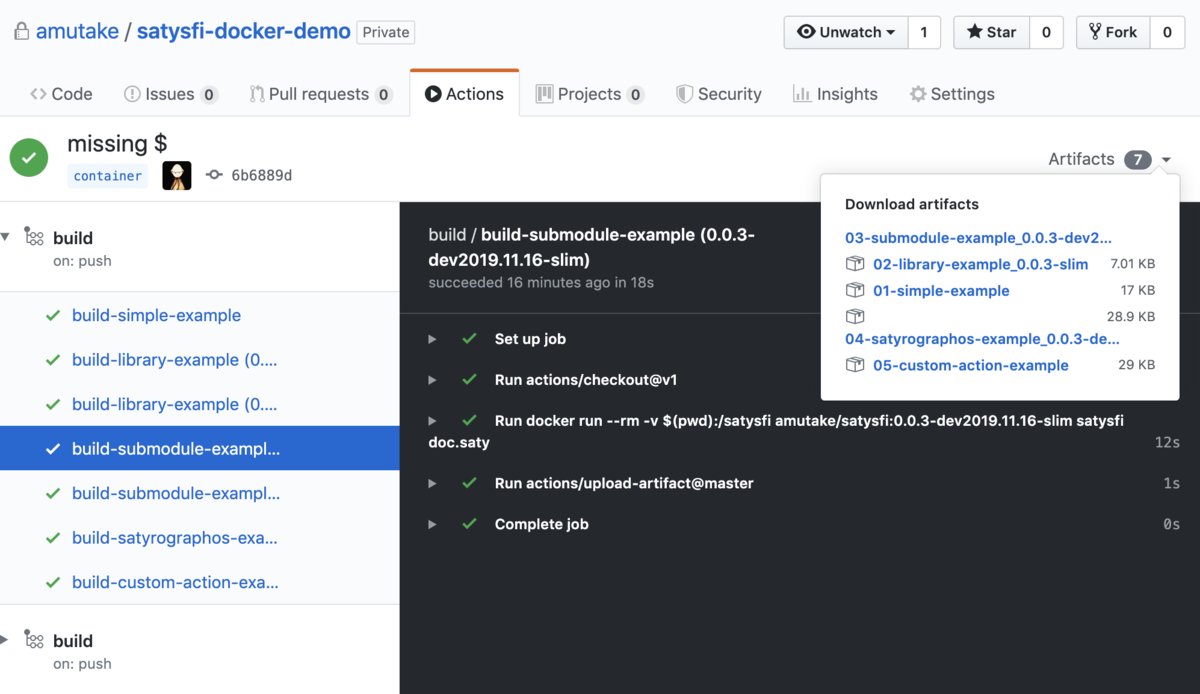Viewport: 1200px width, 694px height.
Task: Expand the second build workflow at bottom
Action: 6,640
